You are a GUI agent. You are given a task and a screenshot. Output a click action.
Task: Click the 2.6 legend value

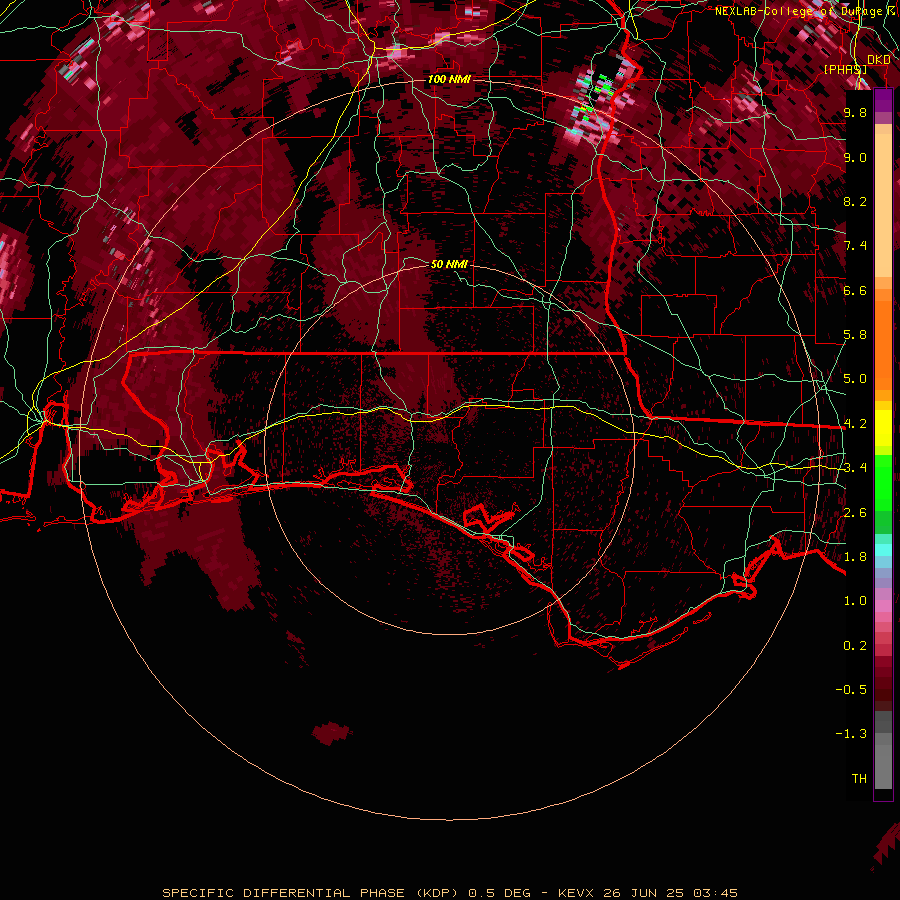coord(855,513)
